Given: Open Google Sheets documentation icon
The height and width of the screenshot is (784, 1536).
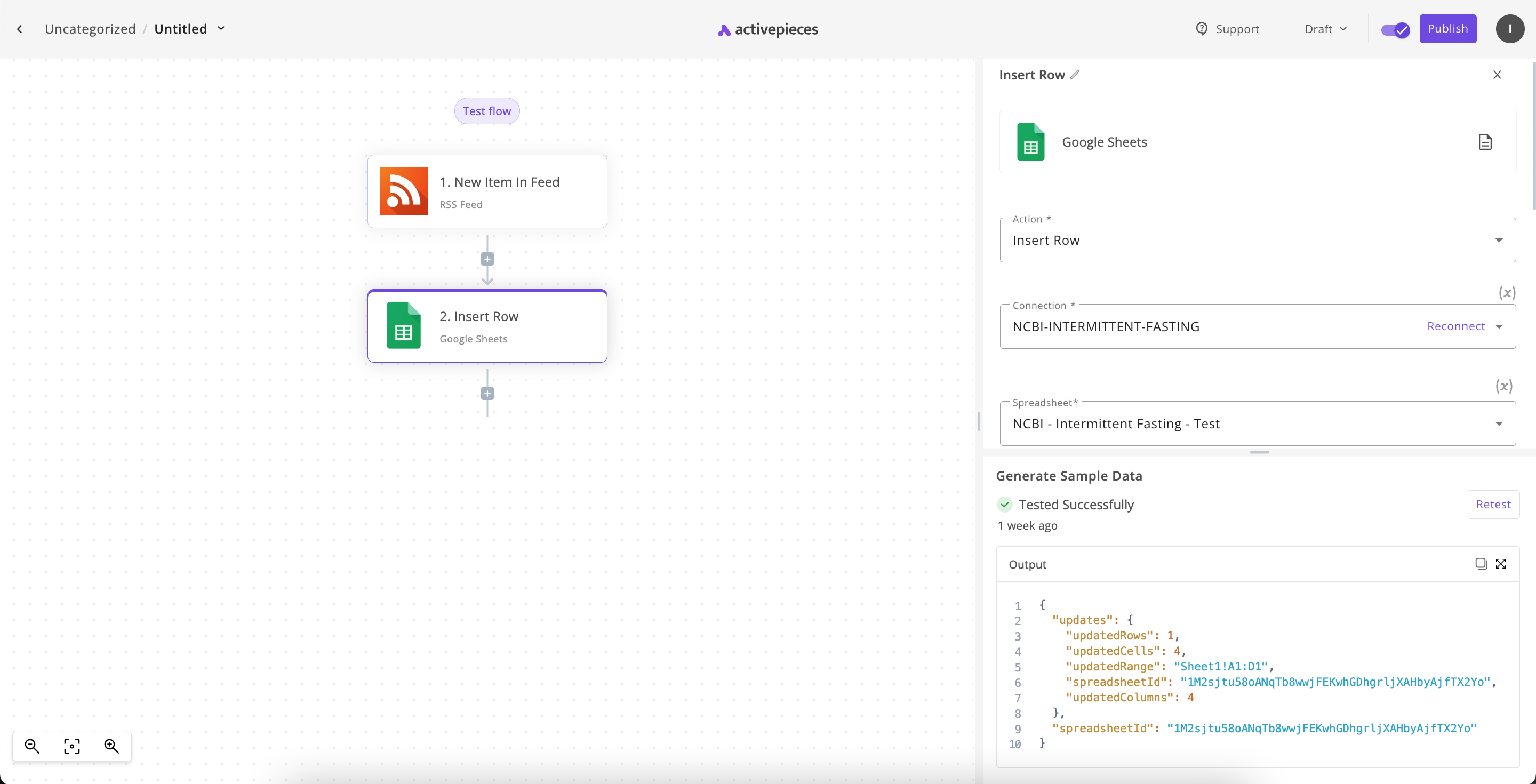Looking at the screenshot, I should (x=1485, y=142).
